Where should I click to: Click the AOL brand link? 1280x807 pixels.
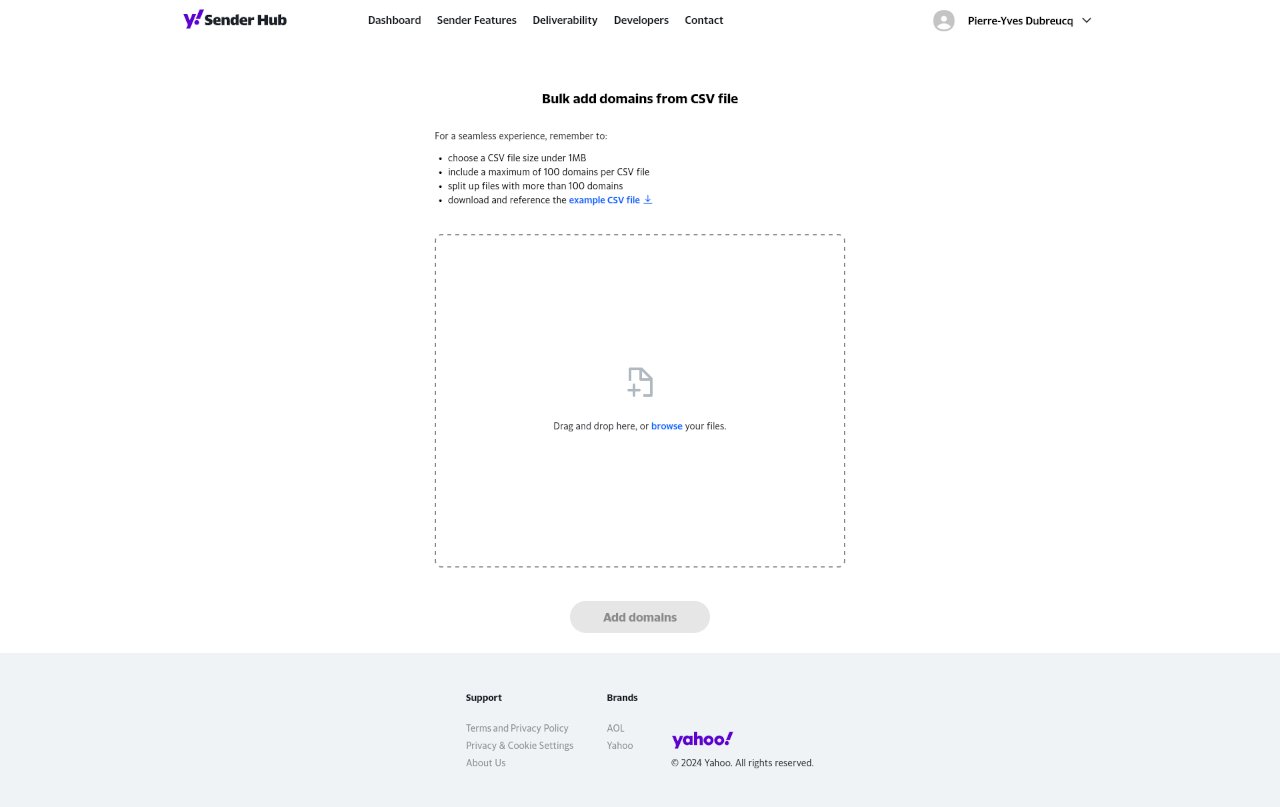coord(615,728)
